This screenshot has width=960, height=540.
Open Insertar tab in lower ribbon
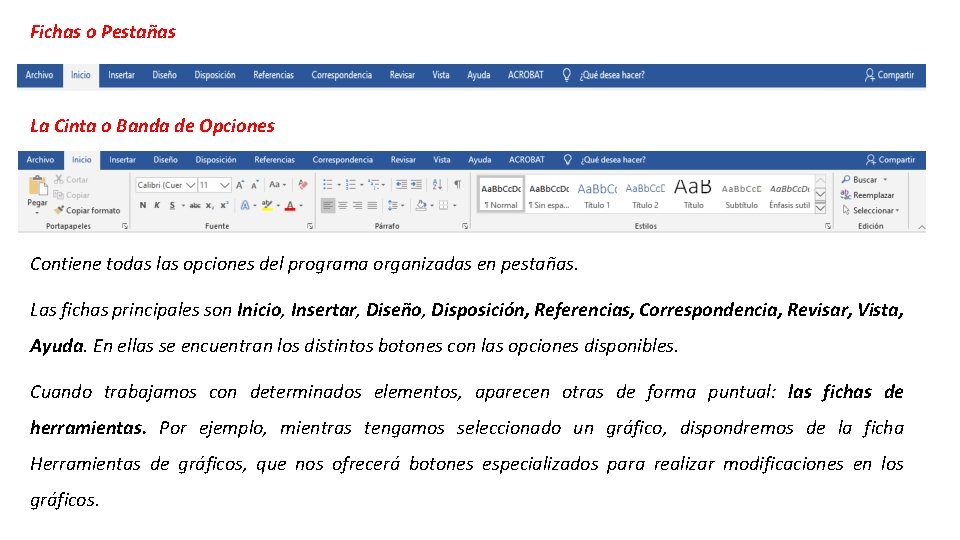click(x=122, y=160)
